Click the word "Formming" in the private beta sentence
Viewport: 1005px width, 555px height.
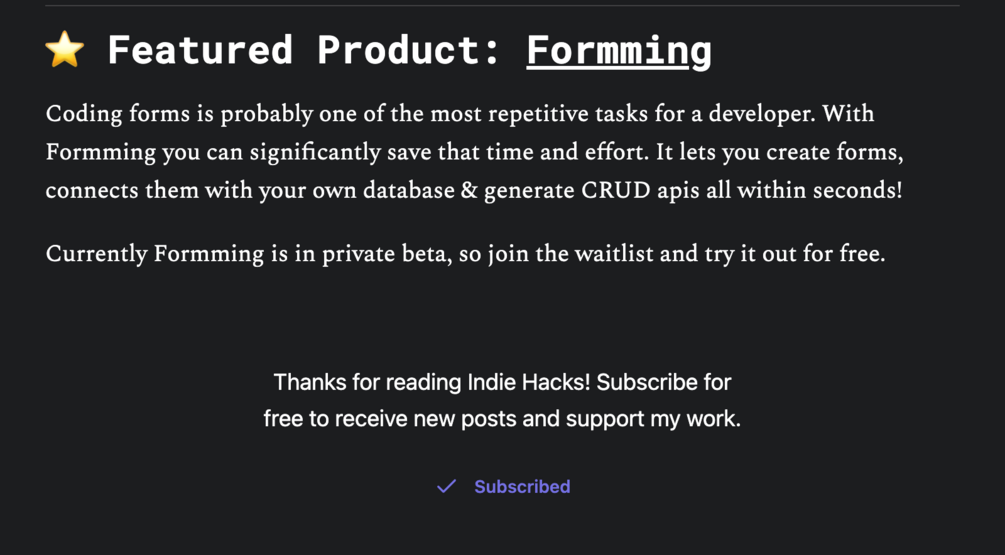[208, 254]
